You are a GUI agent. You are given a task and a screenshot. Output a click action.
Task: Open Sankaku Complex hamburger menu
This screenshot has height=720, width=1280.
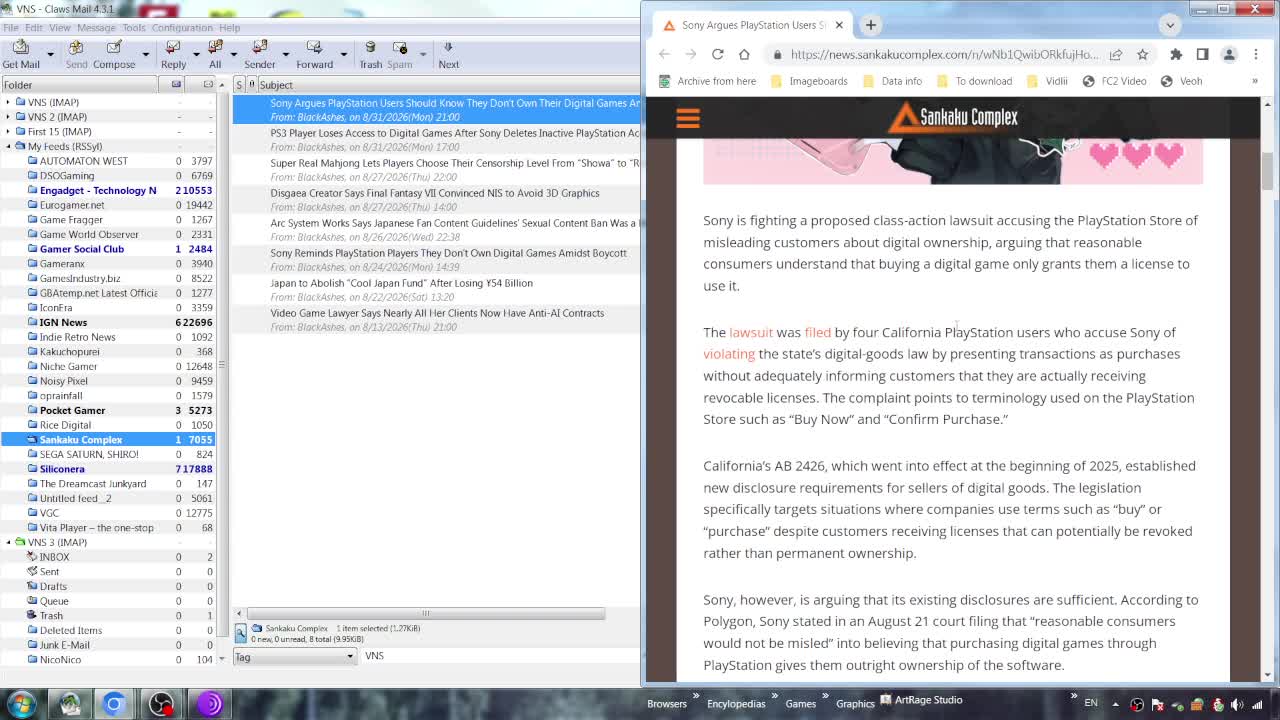pos(688,118)
